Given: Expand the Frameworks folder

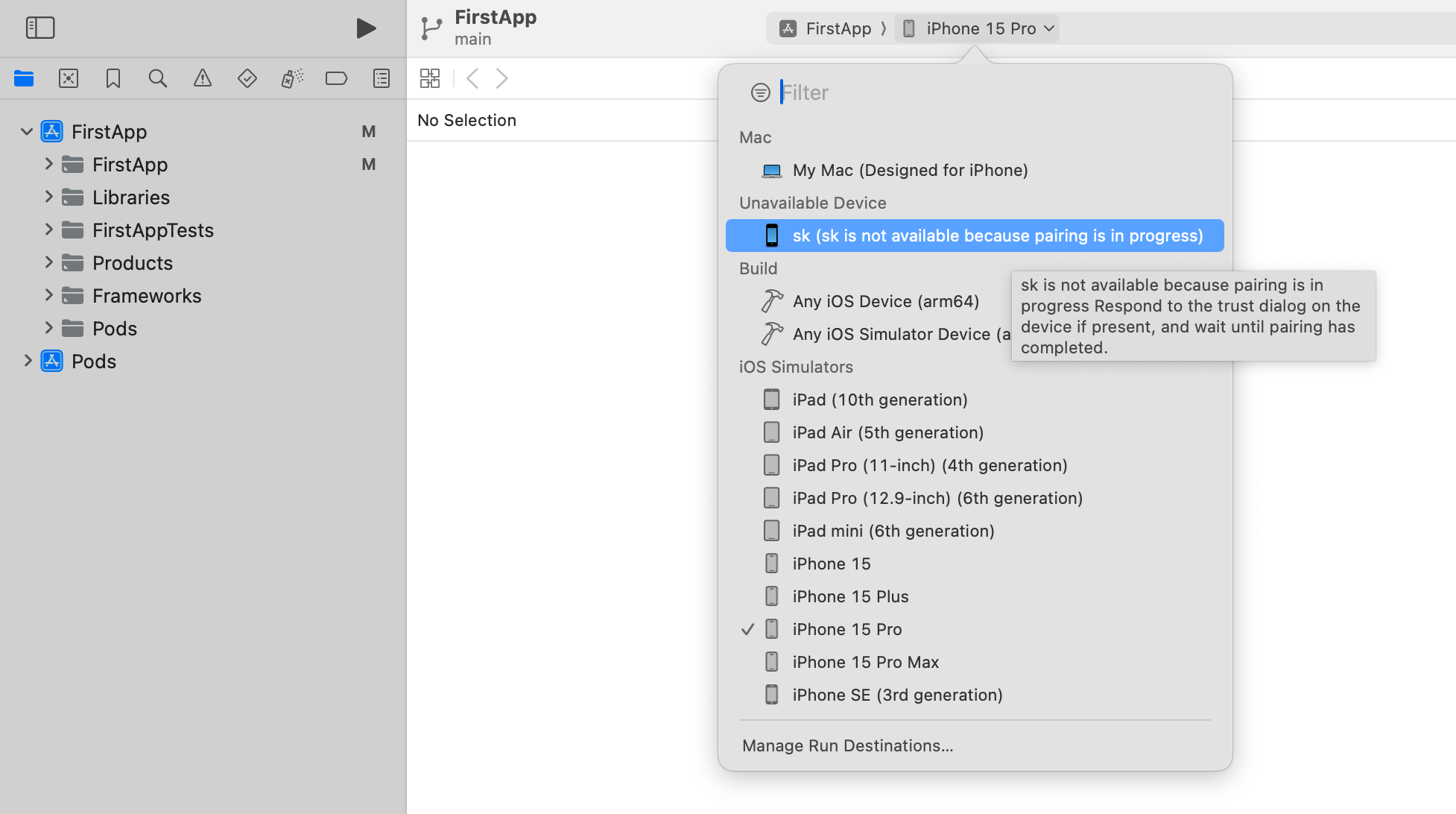Looking at the screenshot, I should coord(48,295).
